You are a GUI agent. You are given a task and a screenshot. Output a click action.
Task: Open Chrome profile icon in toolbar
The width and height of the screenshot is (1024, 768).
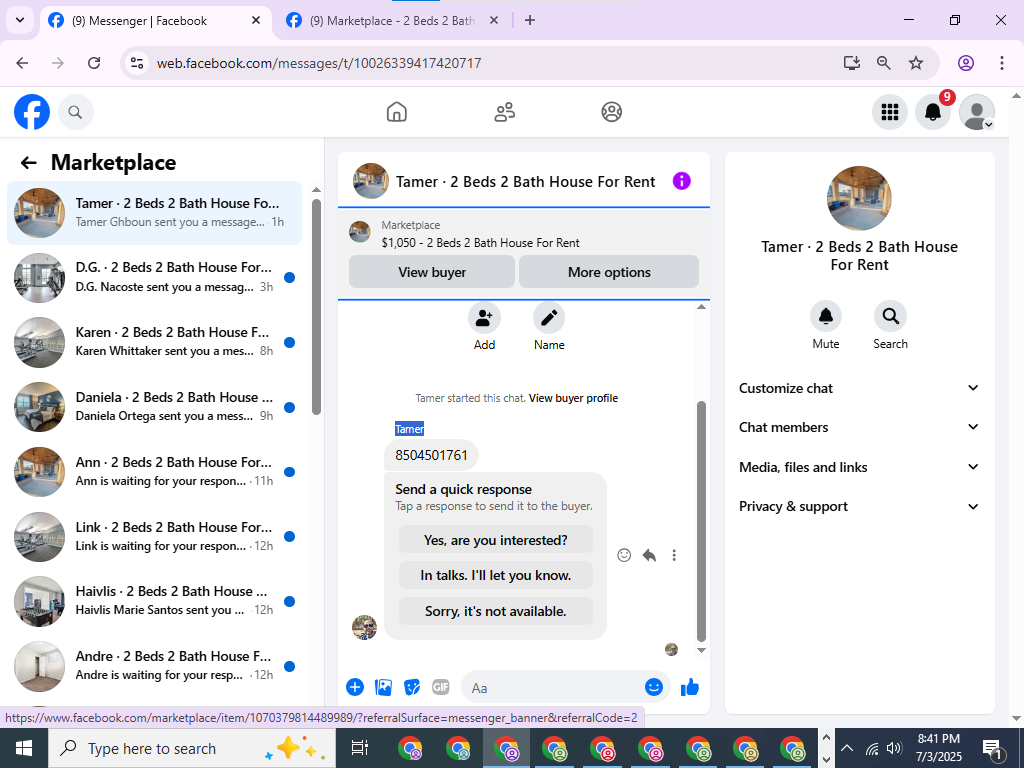coord(966,63)
